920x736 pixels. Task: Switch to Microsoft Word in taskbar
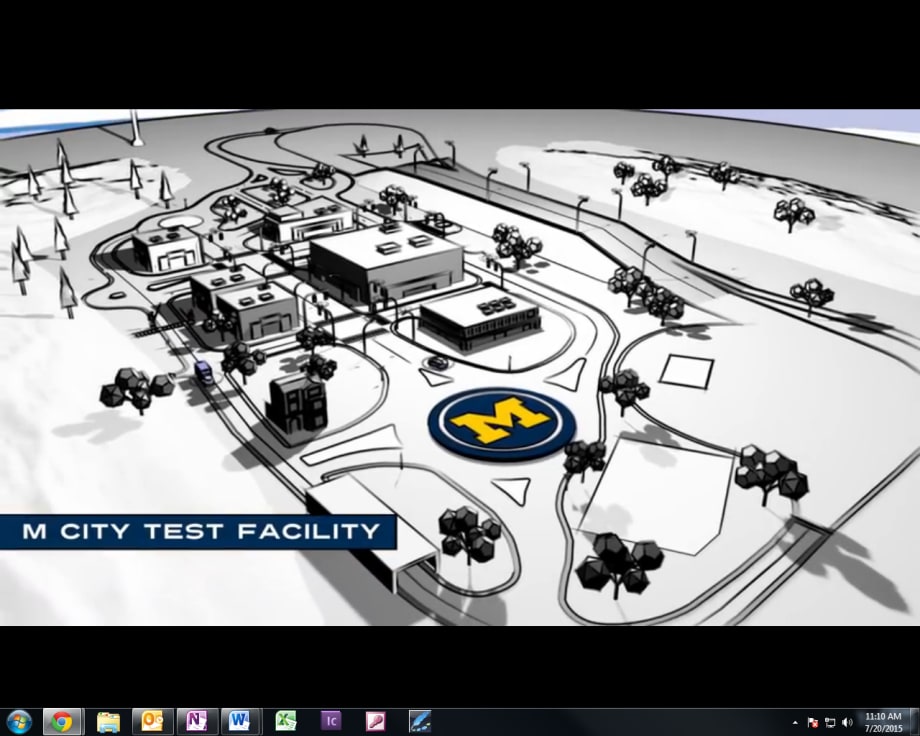pos(239,721)
